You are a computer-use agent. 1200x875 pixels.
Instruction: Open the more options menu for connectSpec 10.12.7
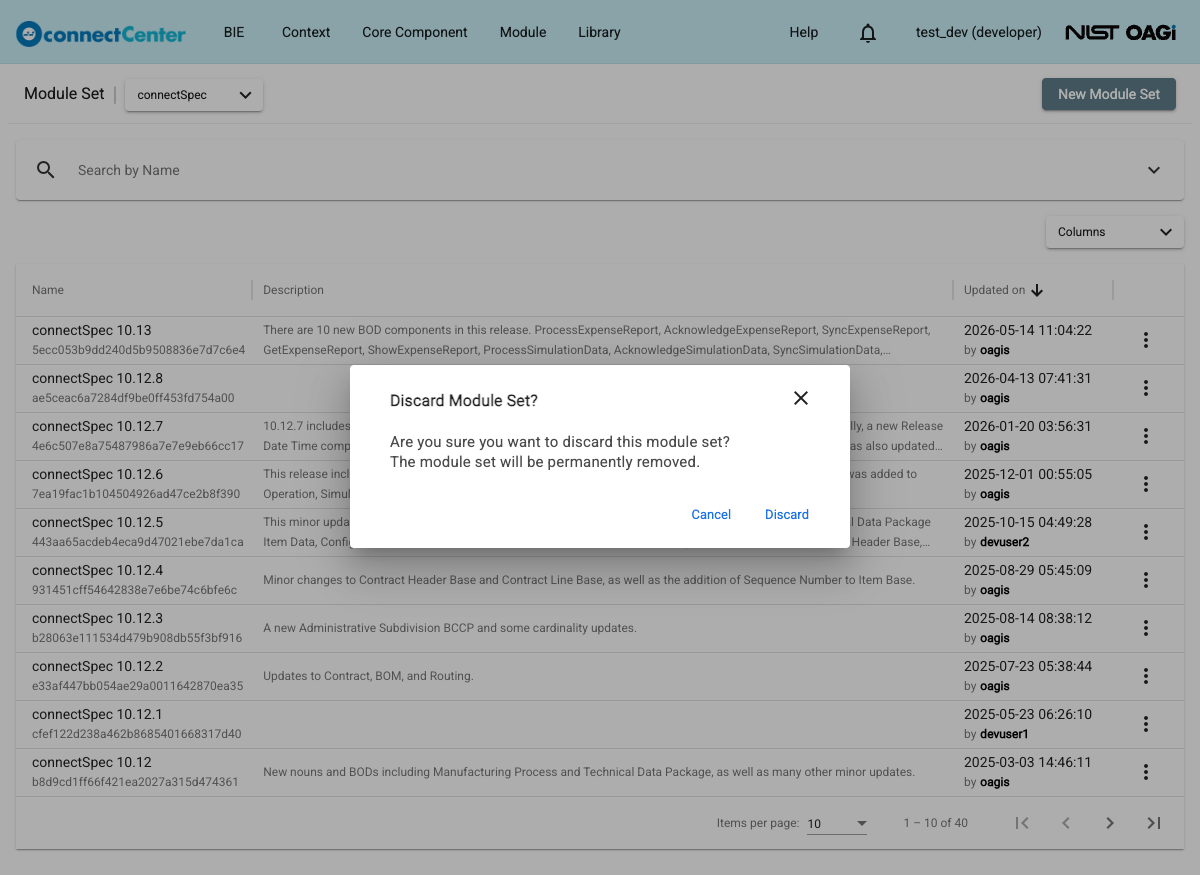click(x=1146, y=436)
